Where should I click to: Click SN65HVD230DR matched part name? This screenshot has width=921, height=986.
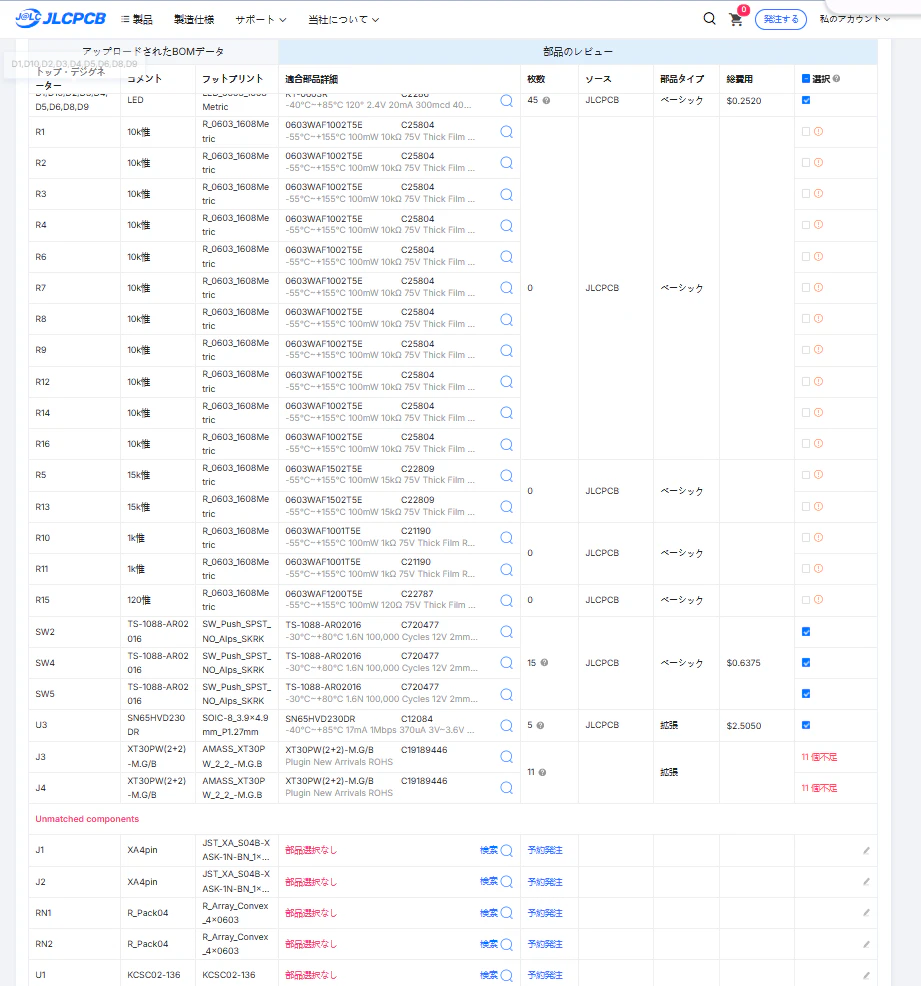320,718
